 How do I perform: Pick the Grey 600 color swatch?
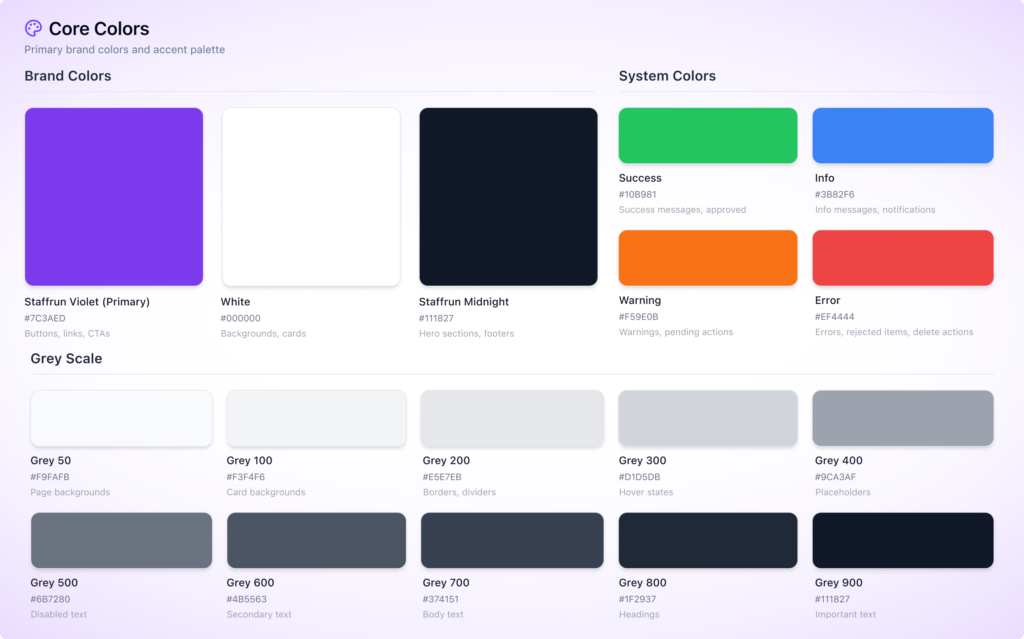(316, 540)
